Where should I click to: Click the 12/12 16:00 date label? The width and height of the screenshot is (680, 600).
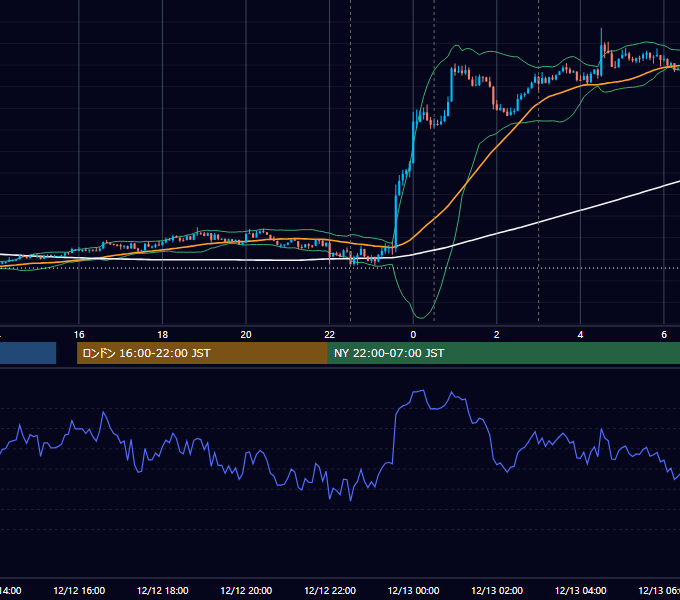coord(79,590)
